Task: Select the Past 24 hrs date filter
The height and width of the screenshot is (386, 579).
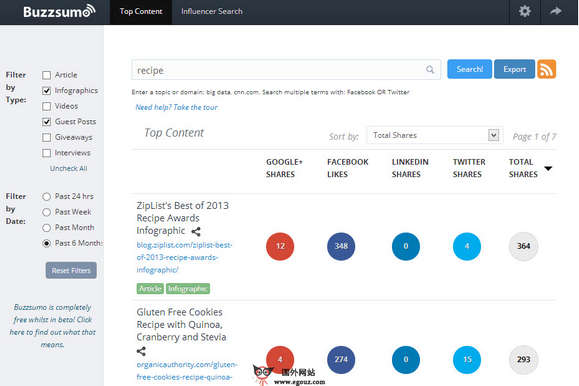Action: pos(47,197)
